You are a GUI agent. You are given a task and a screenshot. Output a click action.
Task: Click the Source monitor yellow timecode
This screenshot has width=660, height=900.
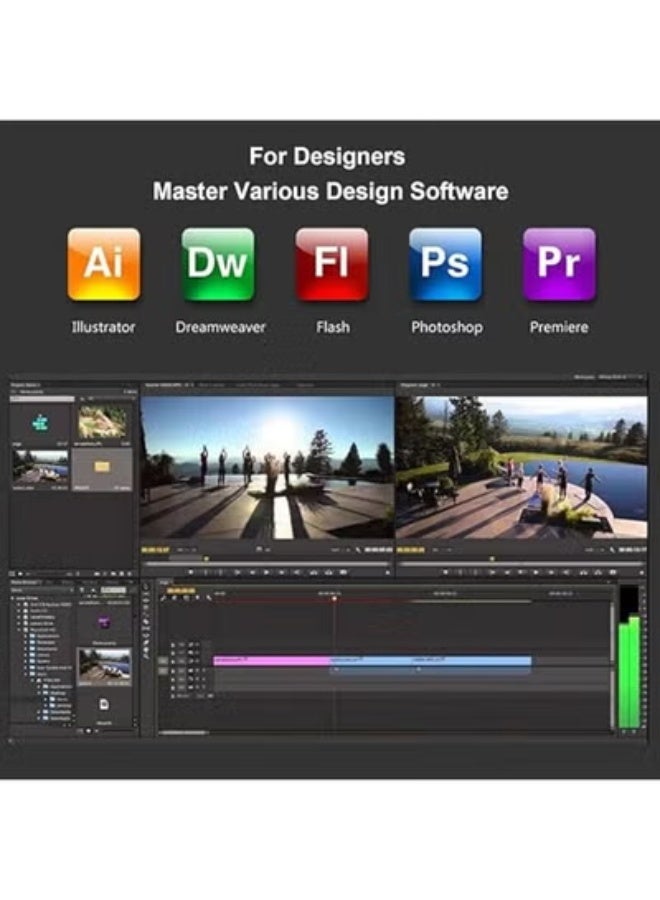pyautogui.click(x=155, y=549)
